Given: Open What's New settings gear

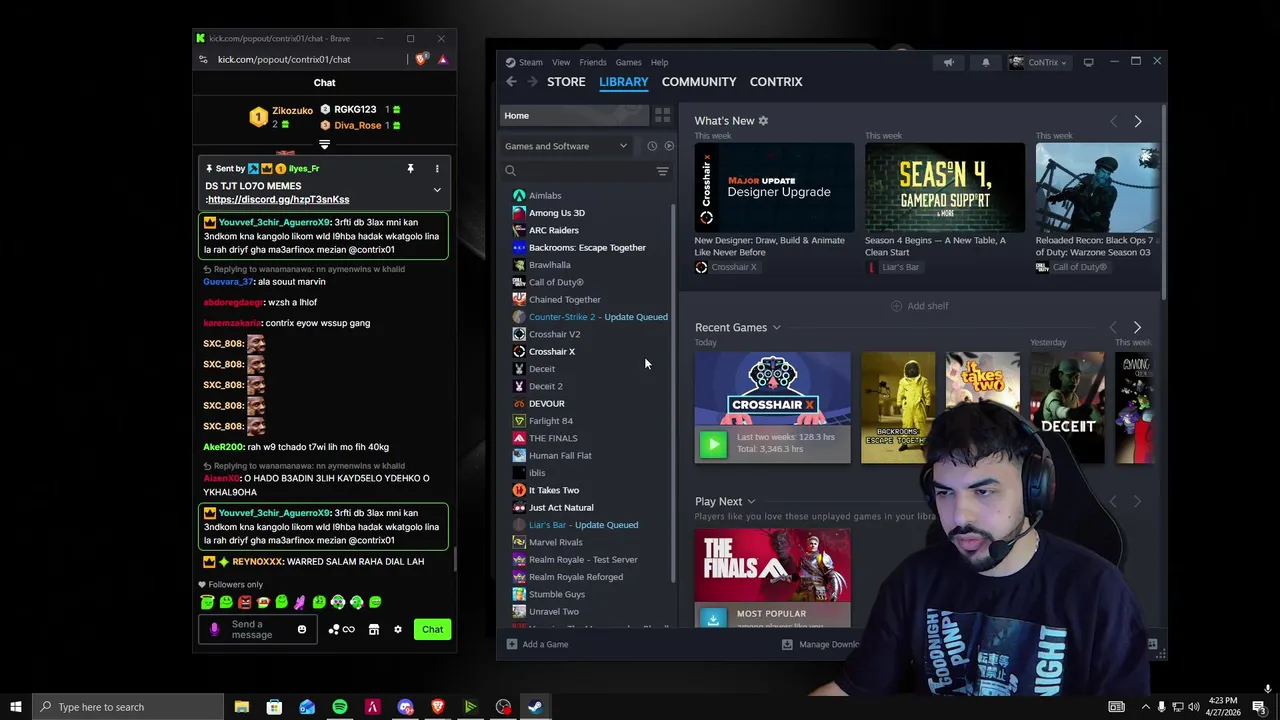Looking at the screenshot, I should point(763,121).
